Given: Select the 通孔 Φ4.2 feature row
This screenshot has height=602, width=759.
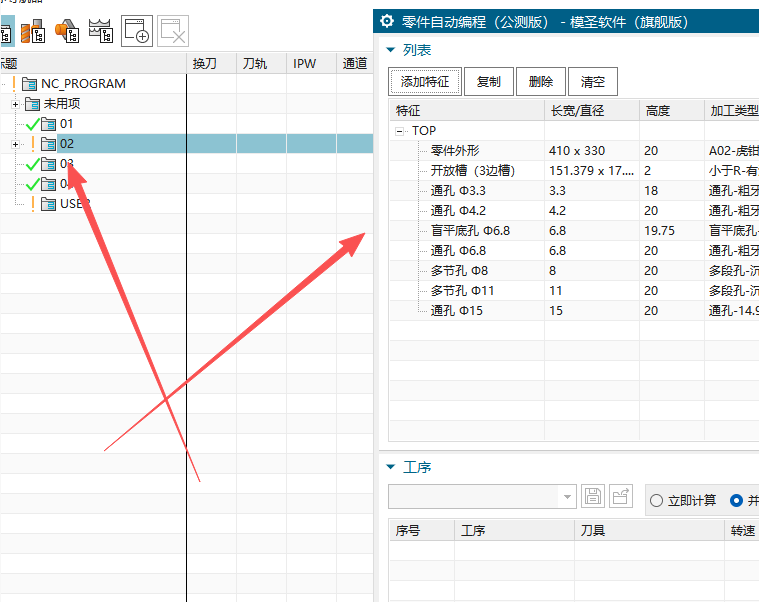Looking at the screenshot, I should (458, 211).
